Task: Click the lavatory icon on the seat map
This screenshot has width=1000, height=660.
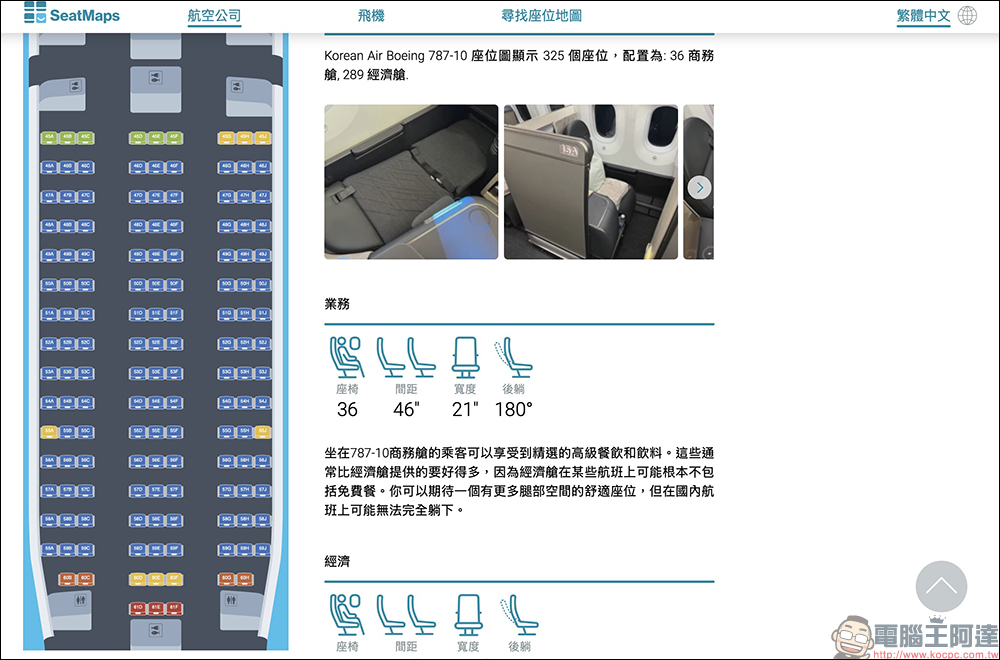Action: (80, 599)
